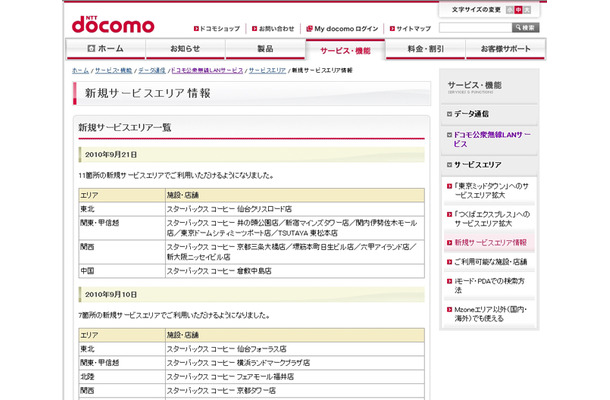Image resolution: width=610 pixels, height=400 pixels.
Task: Click 中国 area cell in first table
Action: [122, 271]
